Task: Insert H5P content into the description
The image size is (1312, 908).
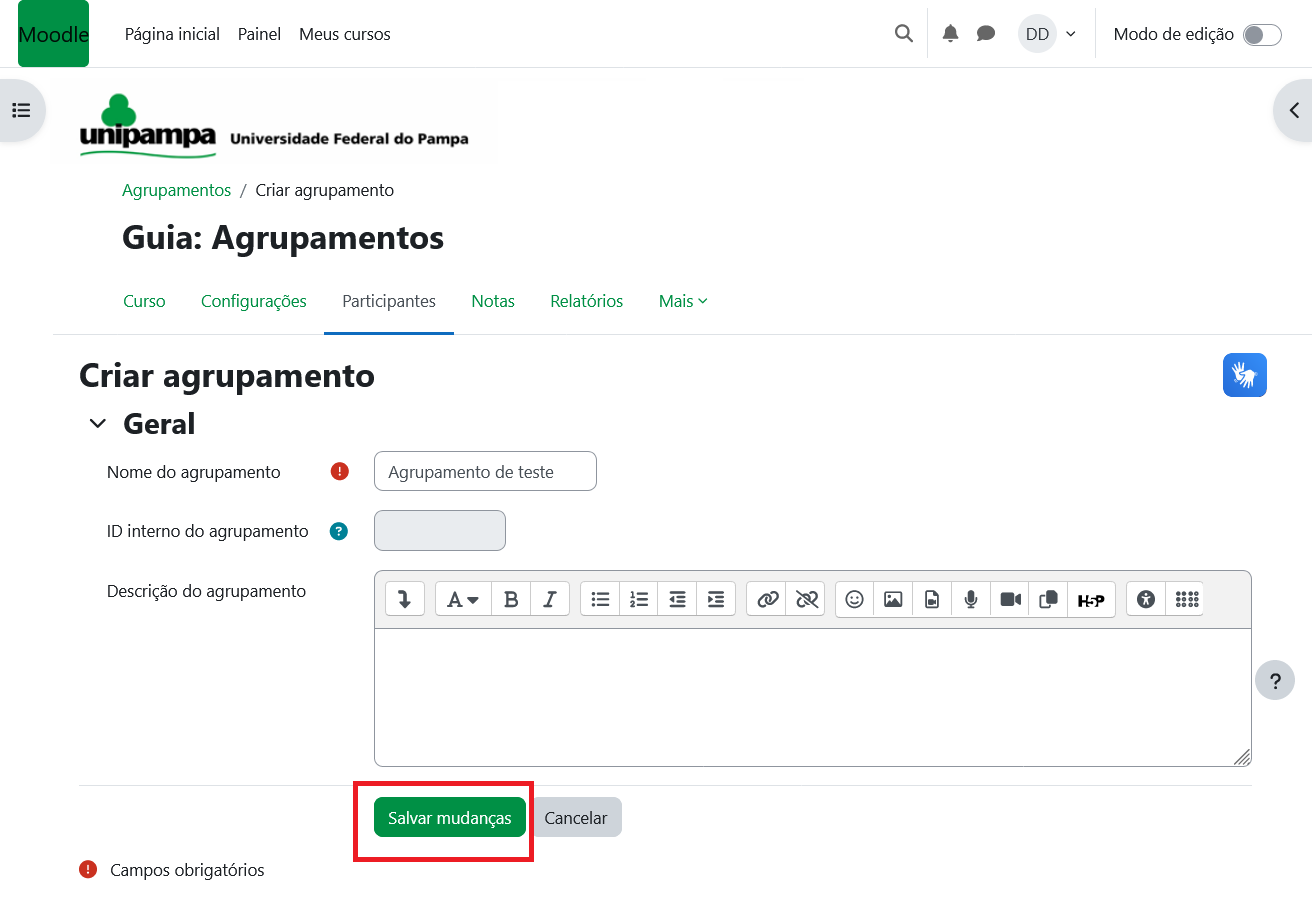Action: [1091, 599]
